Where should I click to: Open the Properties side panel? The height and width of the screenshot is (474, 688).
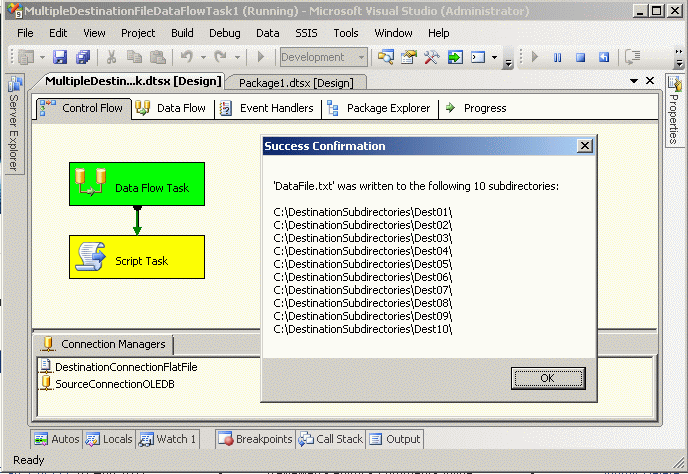point(674,111)
